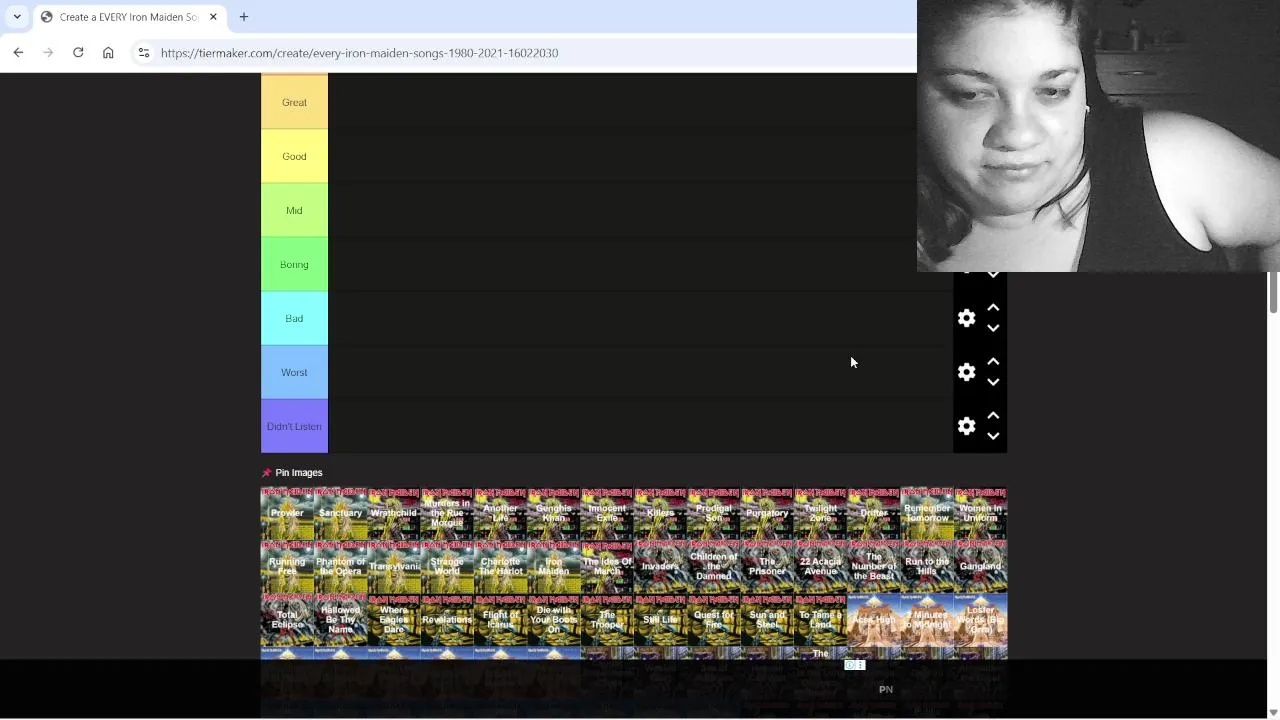This screenshot has height=720, width=1280.
Task: Pick the Genghis Khan song tile
Action: (554, 514)
